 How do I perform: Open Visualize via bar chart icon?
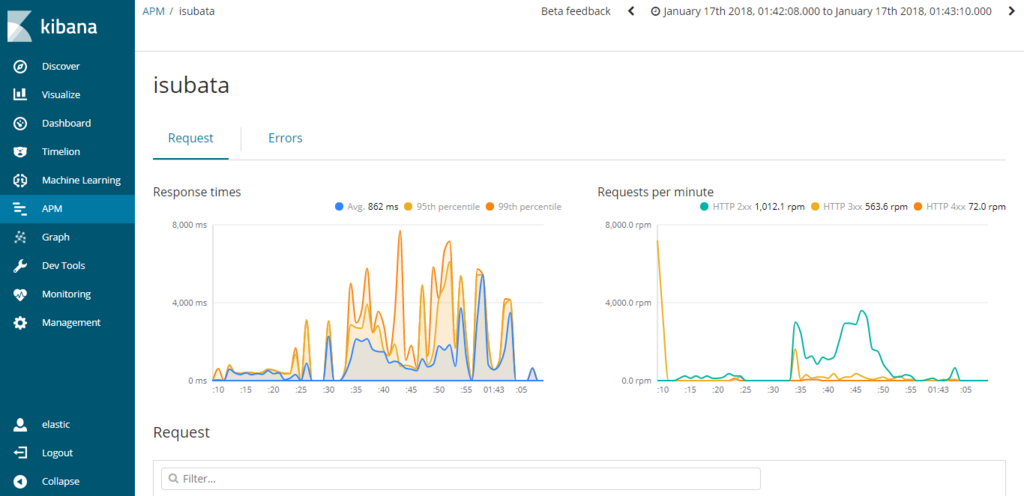click(x=20, y=95)
